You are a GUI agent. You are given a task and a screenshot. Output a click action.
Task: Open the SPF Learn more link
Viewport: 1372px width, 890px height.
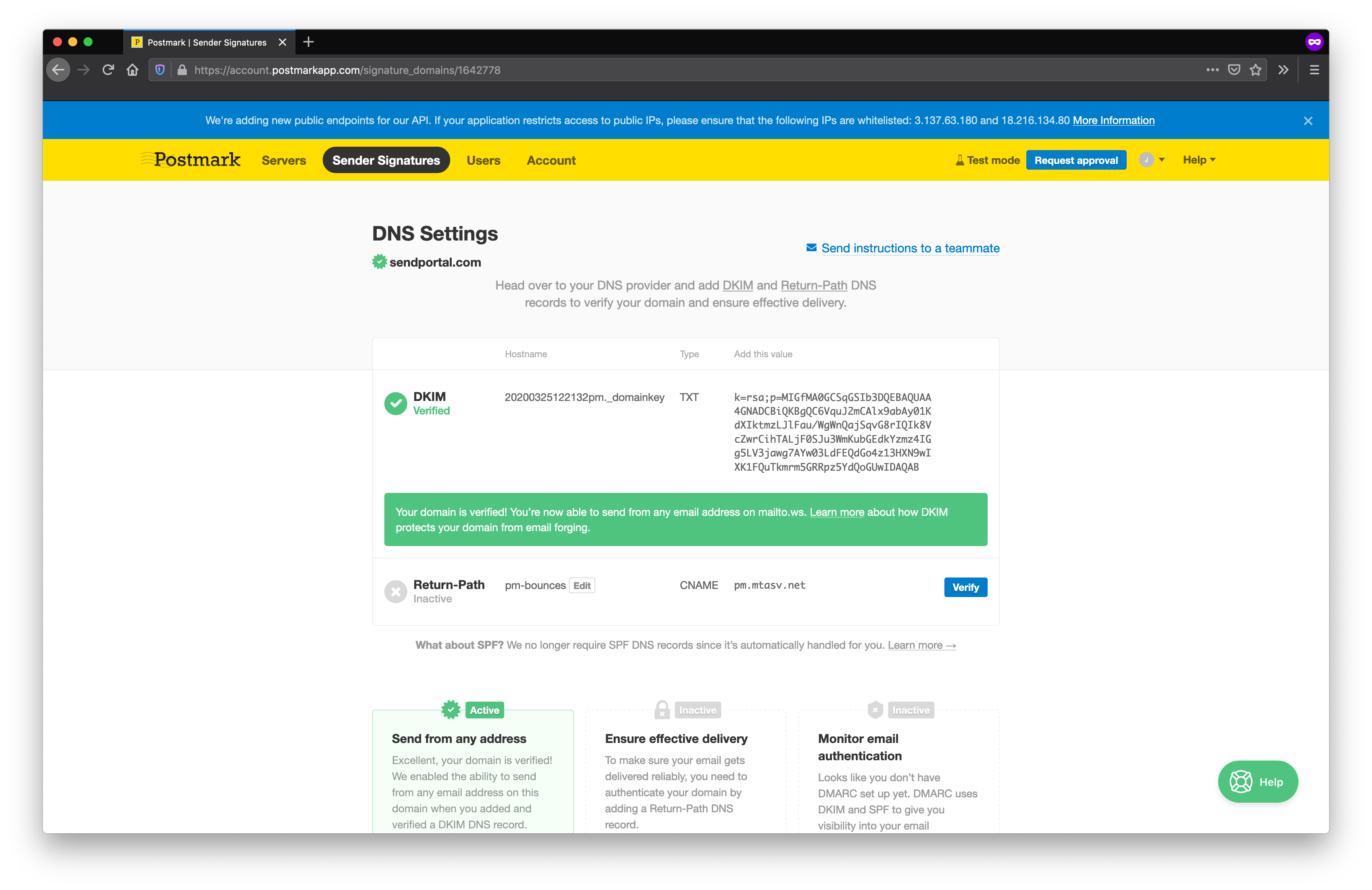(921, 645)
